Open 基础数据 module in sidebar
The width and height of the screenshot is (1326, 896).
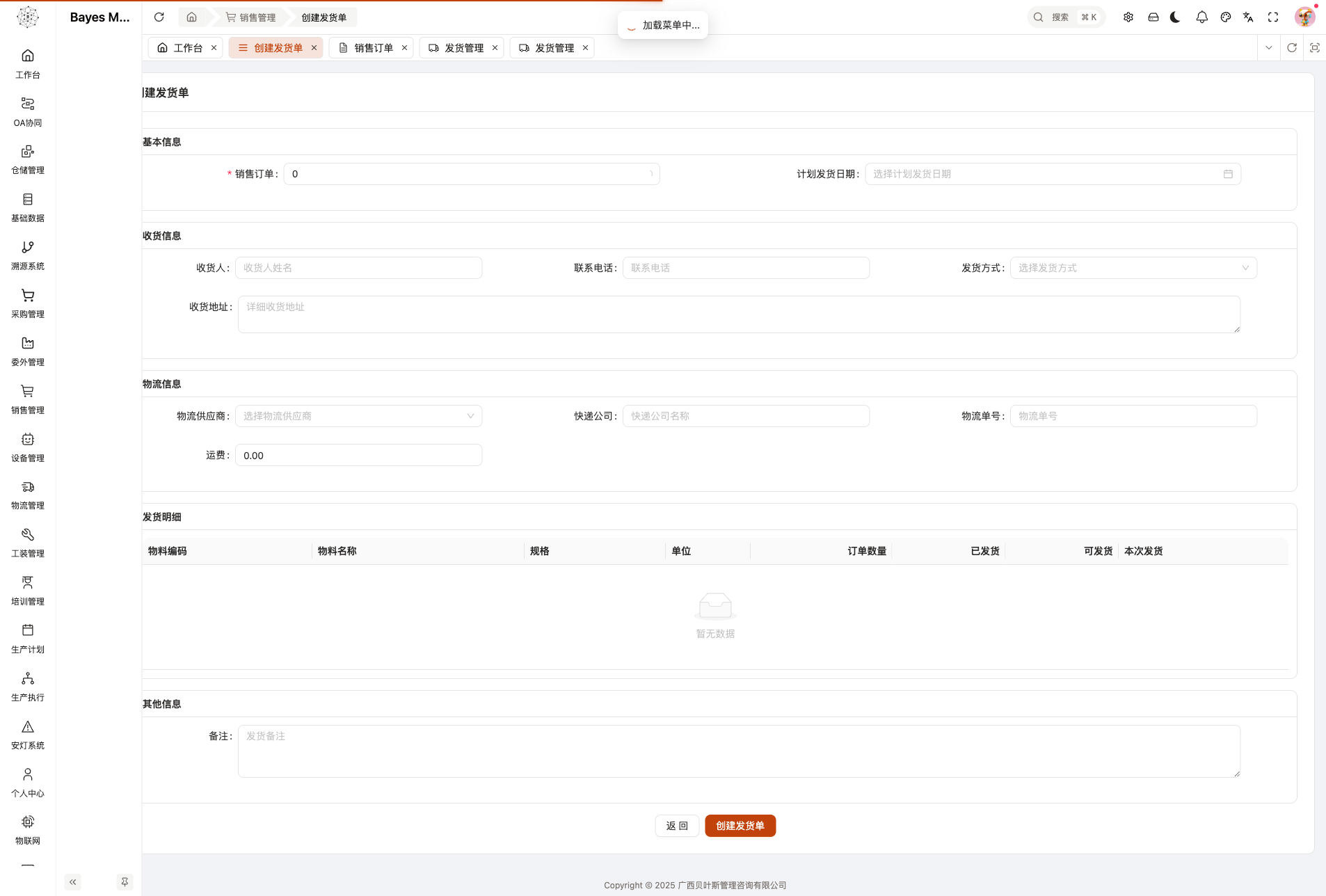[x=28, y=207]
